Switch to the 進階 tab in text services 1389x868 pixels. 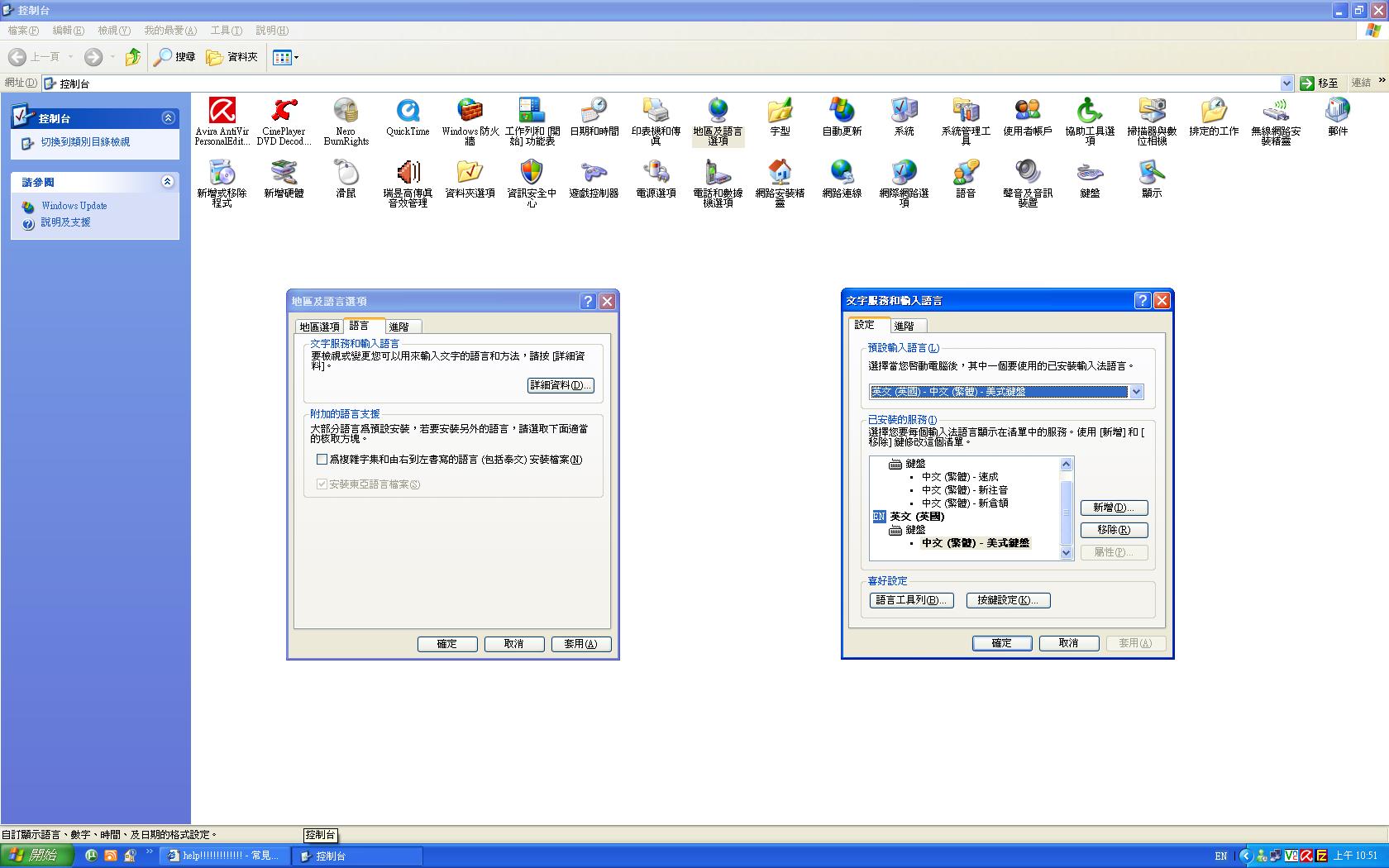[905, 325]
